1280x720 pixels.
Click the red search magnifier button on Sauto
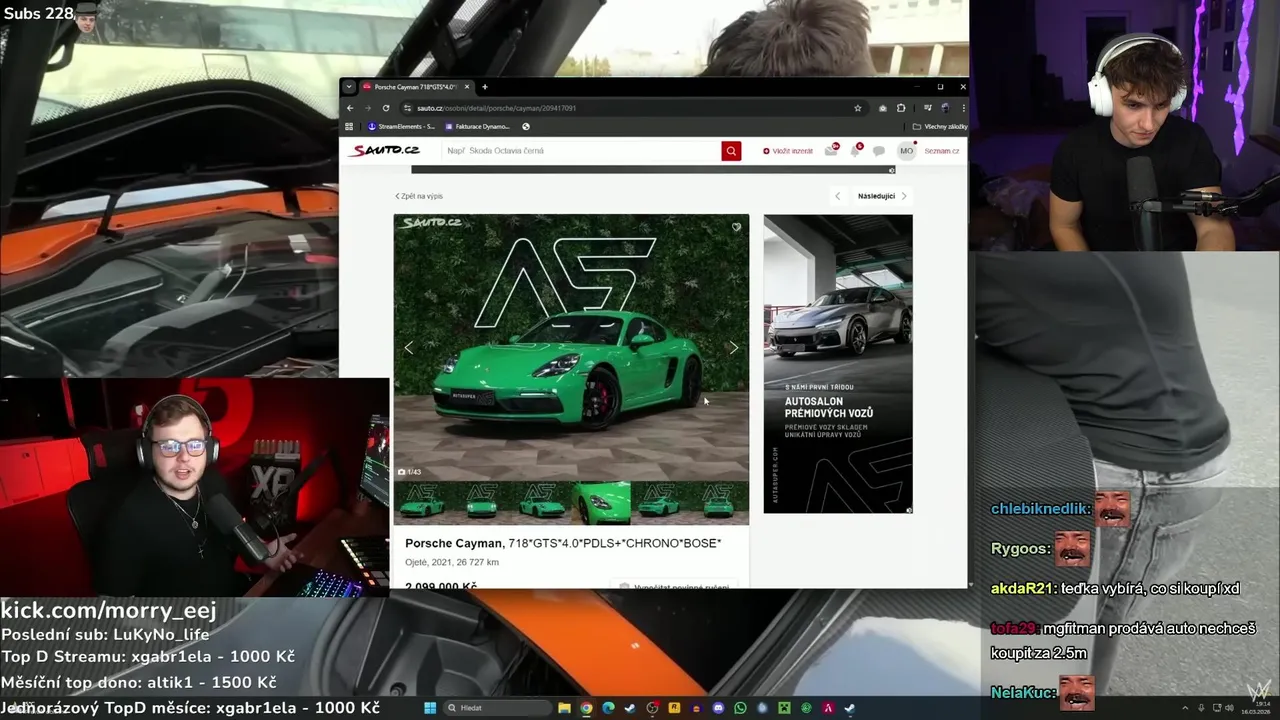(x=731, y=151)
